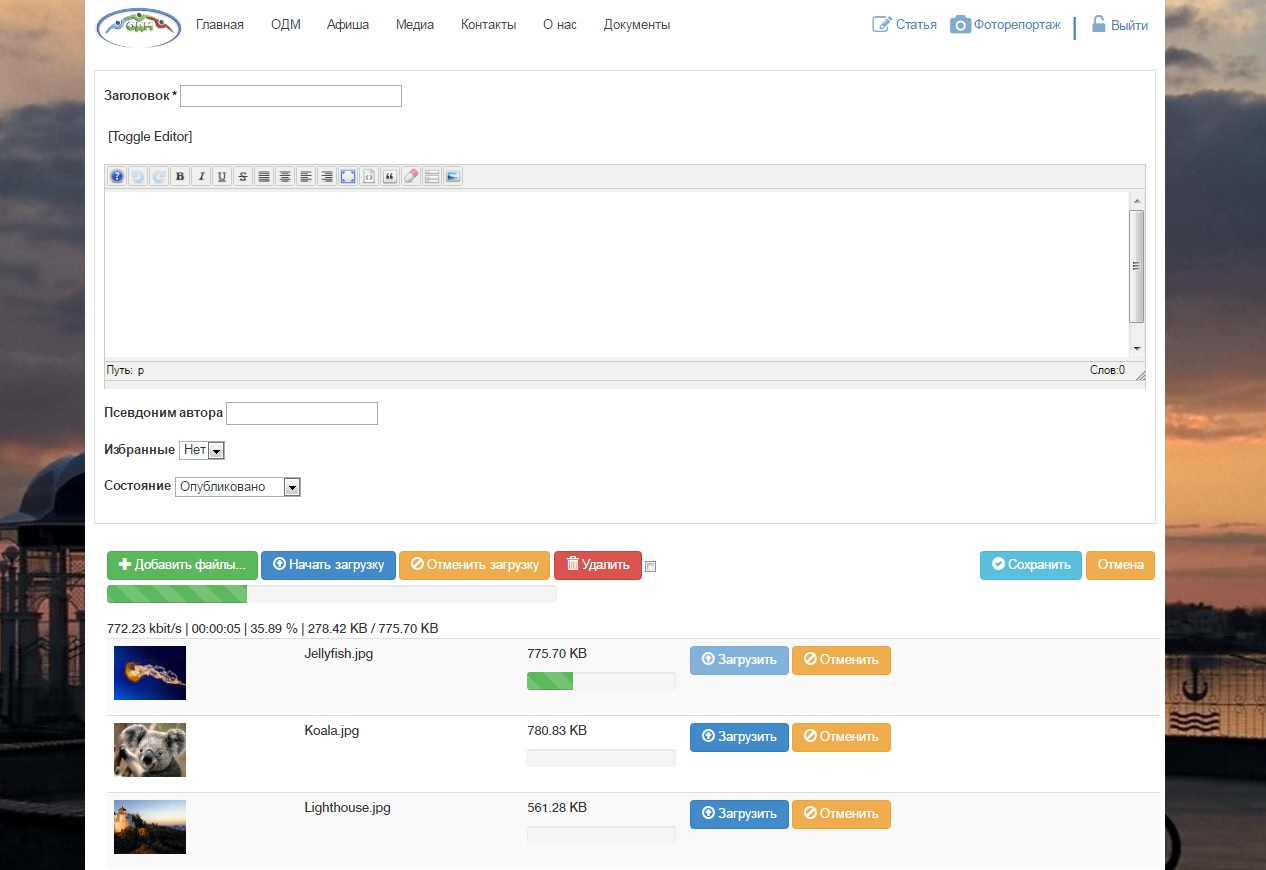Click Отменить for Lighthouse.jpg
The width and height of the screenshot is (1266, 870).
(x=841, y=814)
